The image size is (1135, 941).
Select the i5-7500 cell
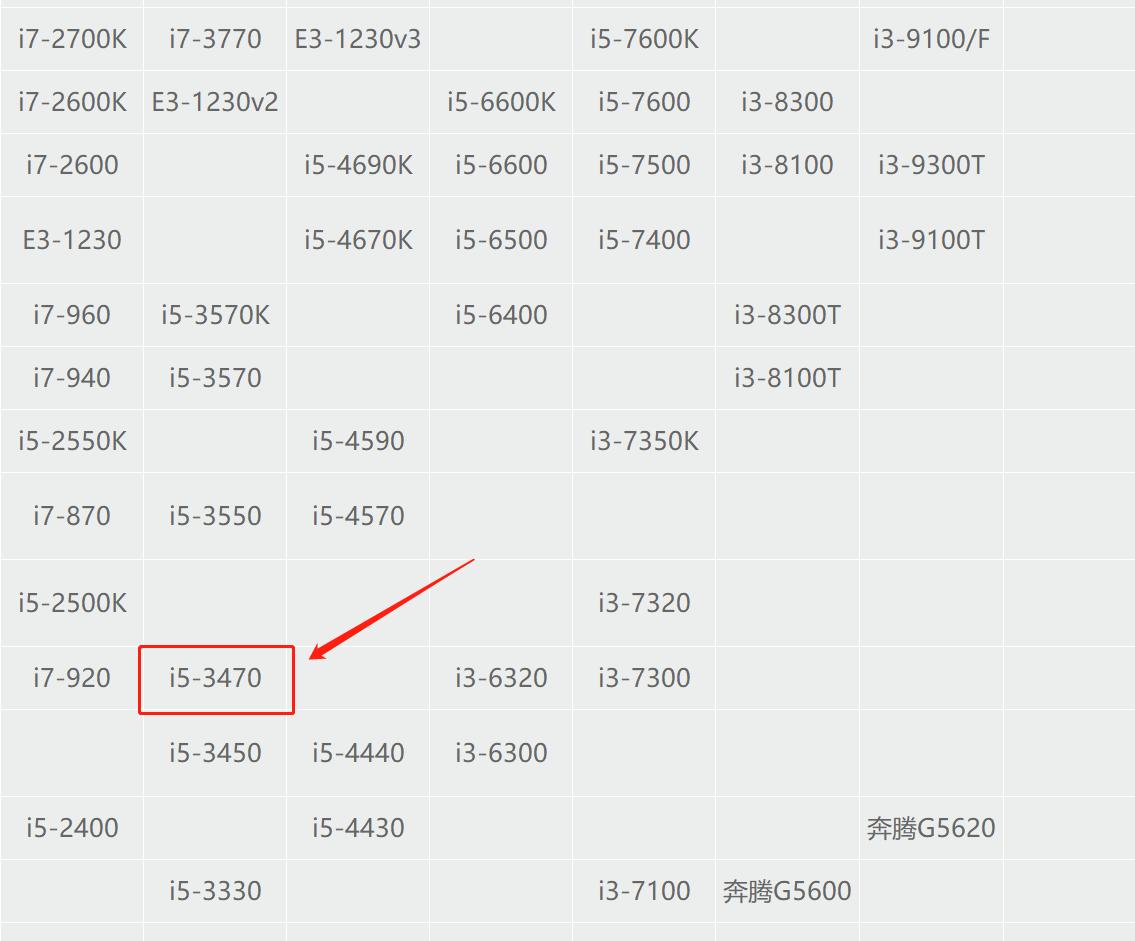(x=644, y=165)
